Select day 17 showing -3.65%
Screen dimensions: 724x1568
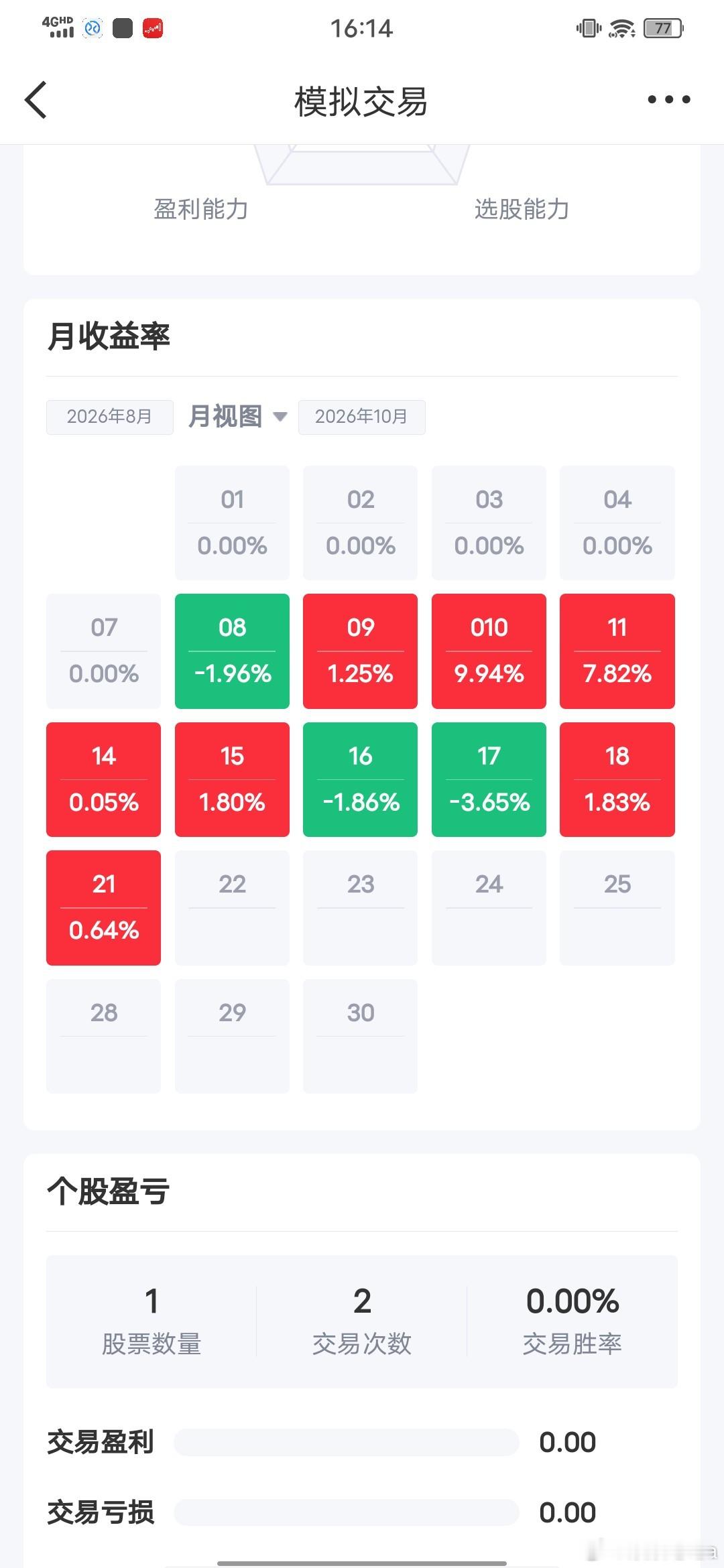tap(489, 779)
